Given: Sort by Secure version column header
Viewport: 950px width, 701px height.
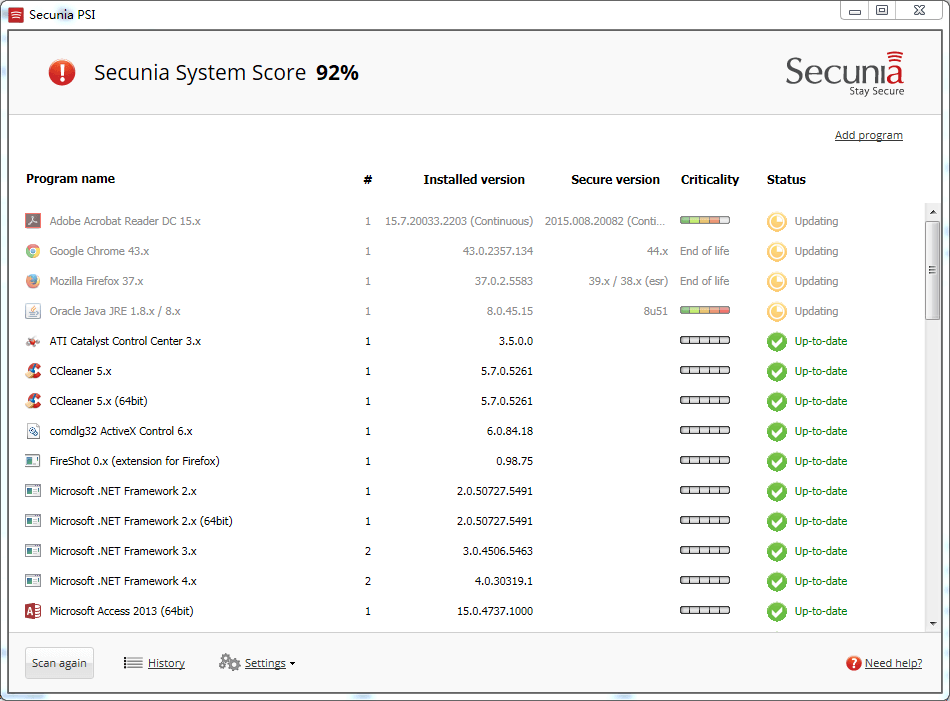Looking at the screenshot, I should coord(615,179).
